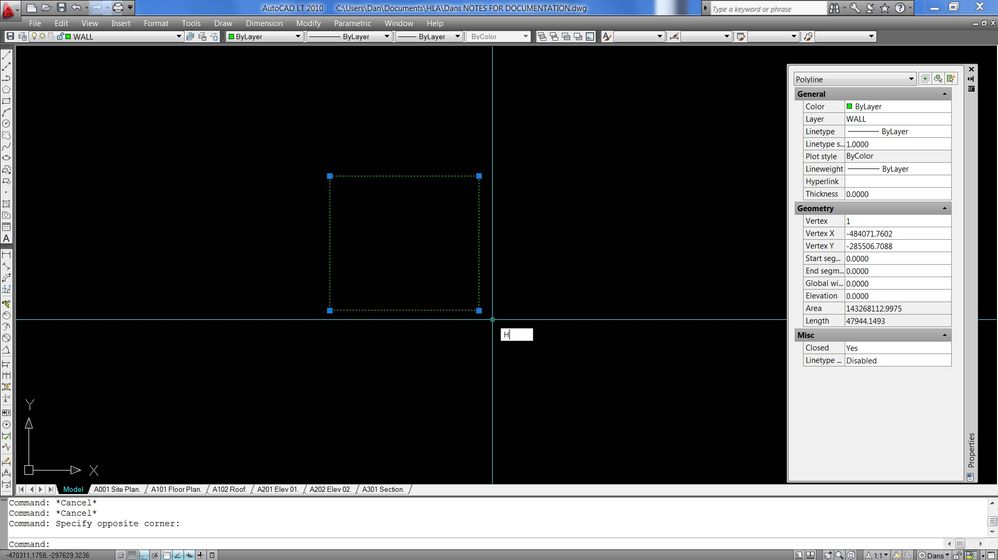Select the Rectangle draw tool

coord(6,101)
